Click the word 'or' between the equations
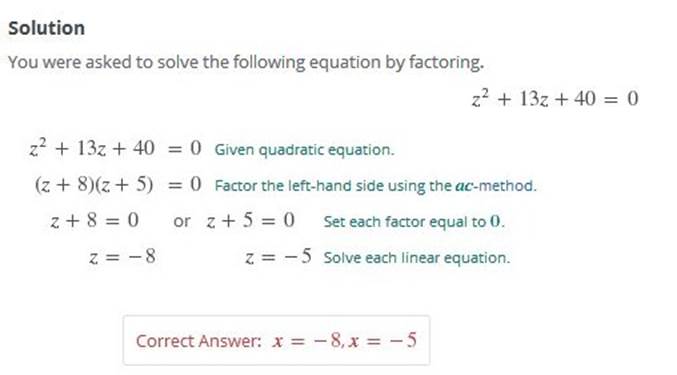This screenshot has height=375, width=677. click(181, 222)
